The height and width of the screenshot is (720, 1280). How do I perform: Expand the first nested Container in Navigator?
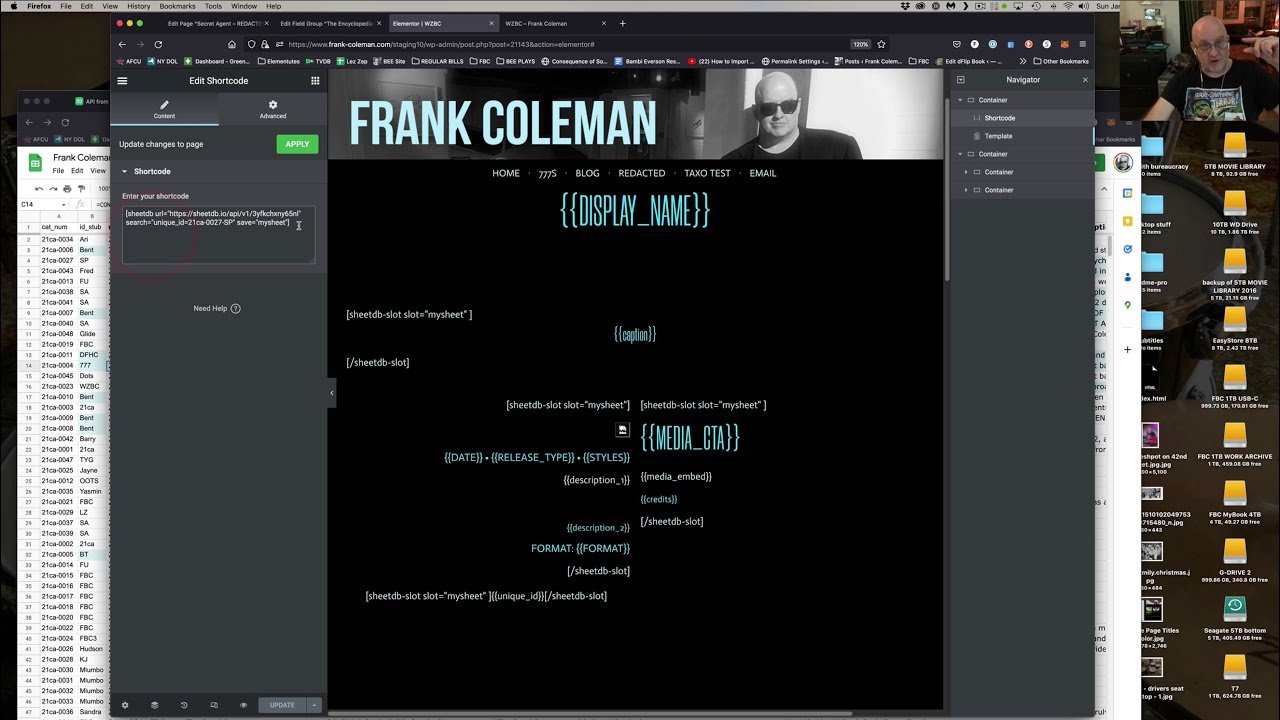coord(966,172)
